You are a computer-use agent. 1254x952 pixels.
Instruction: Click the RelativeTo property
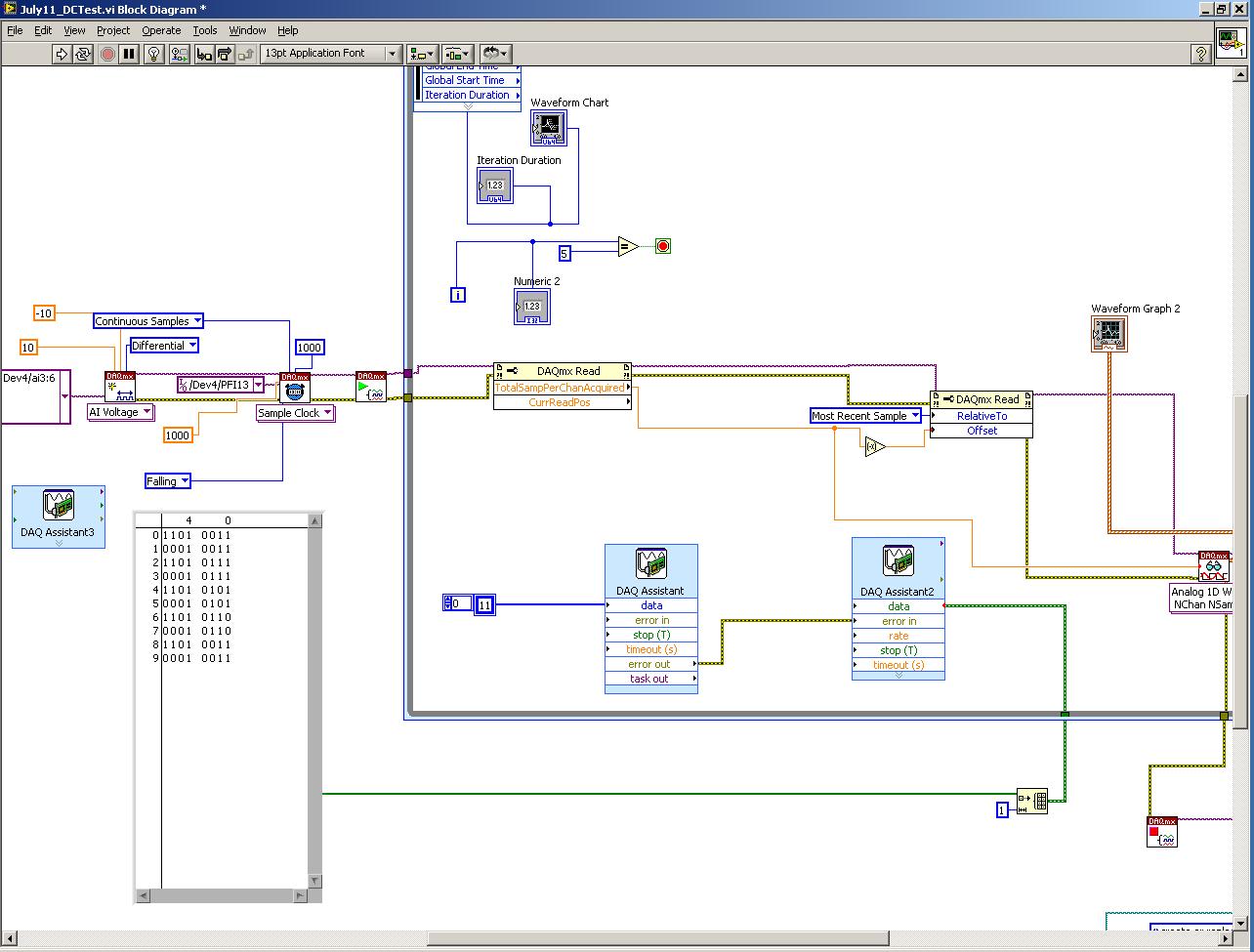982,416
